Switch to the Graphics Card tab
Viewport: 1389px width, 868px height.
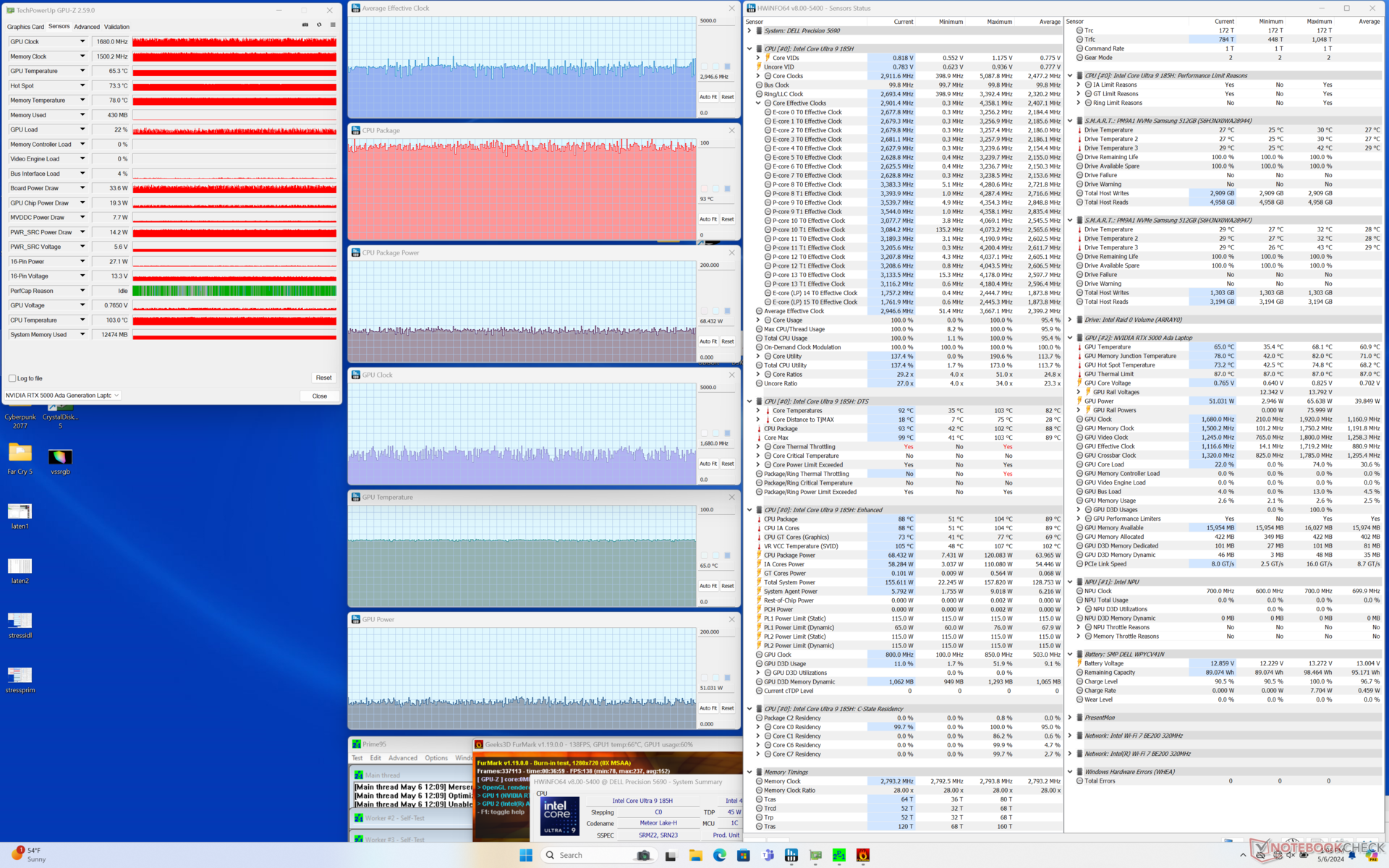click(25, 27)
